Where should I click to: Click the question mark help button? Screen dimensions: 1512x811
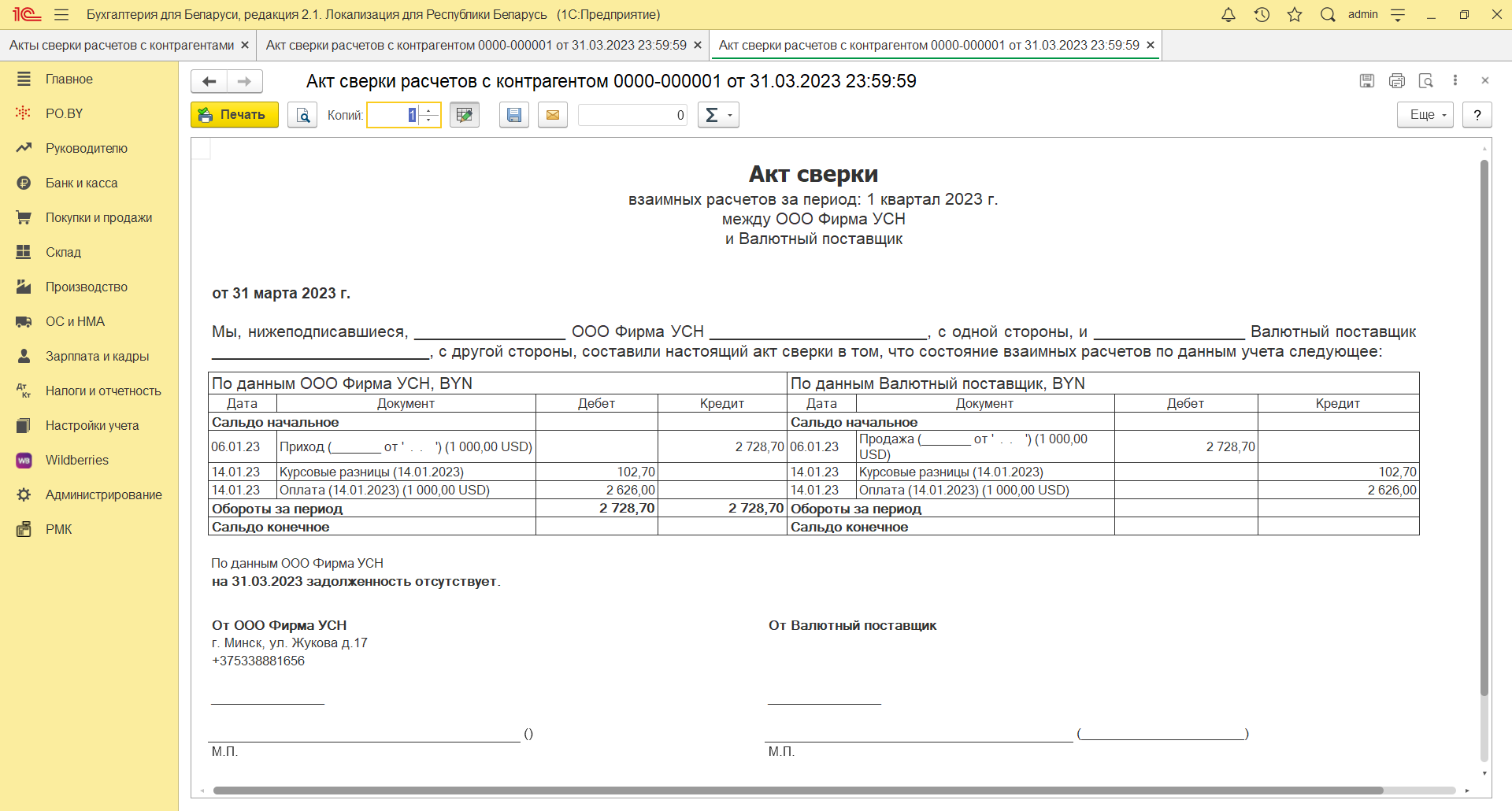tap(1477, 115)
